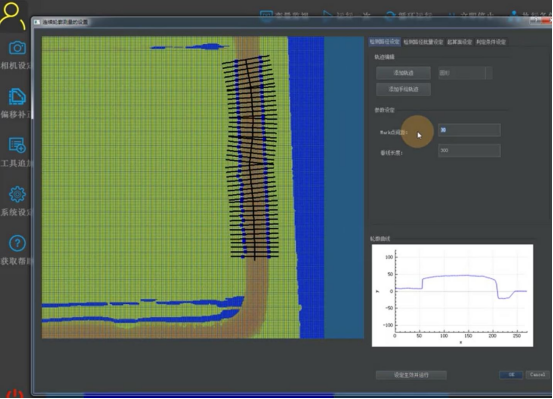Image resolution: width=553 pixels, height=399 pixels.
Task: Click the red power icon at the sidebar bottom
Action: click(15, 394)
